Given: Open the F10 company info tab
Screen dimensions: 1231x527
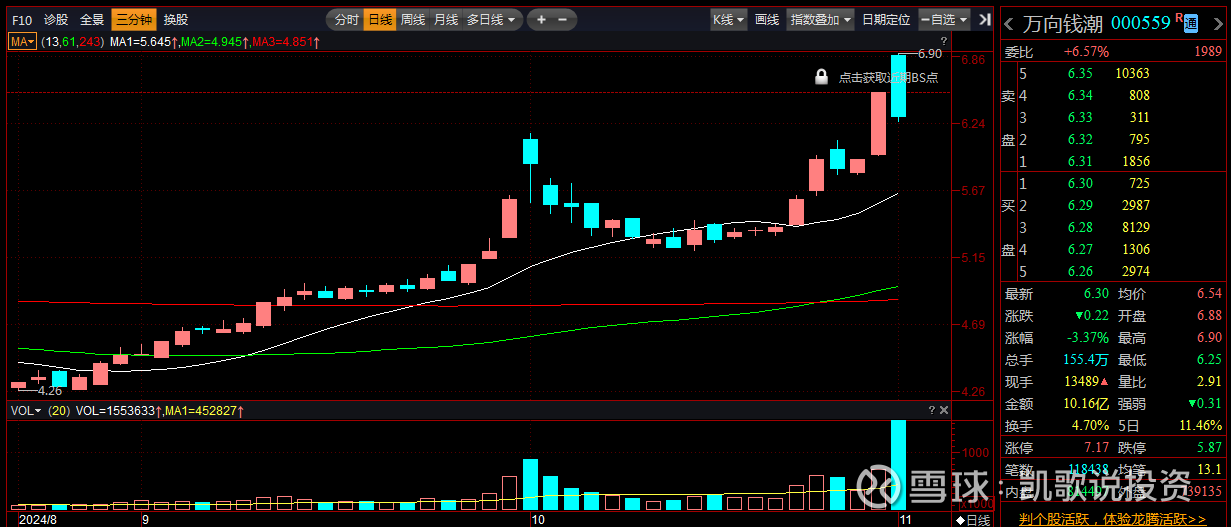Looking at the screenshot, I should tap(22, 19).
